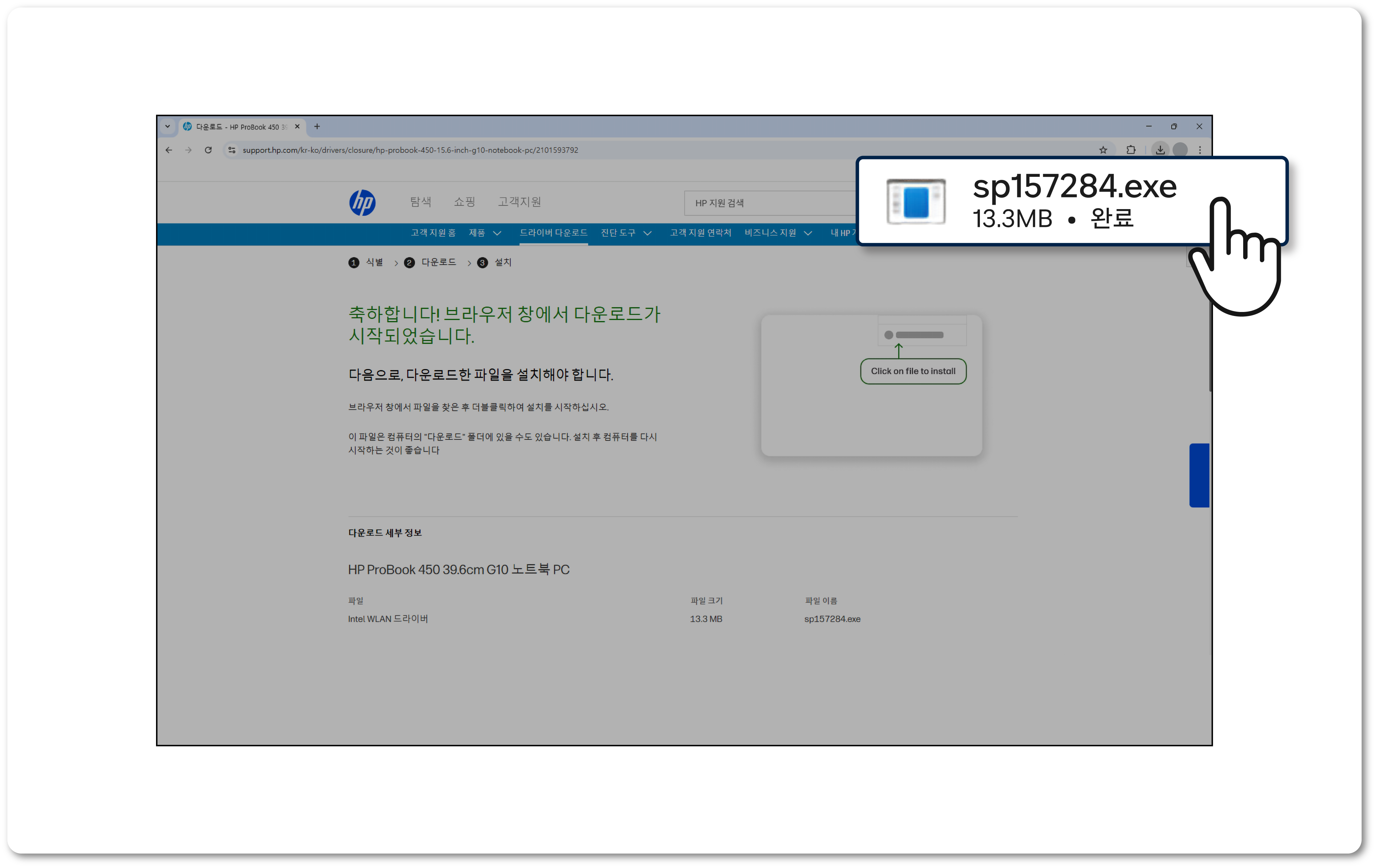Click the 고객 지원 연락처 link
This screenshot has height=868, width=1376.
tap(700, 233)
